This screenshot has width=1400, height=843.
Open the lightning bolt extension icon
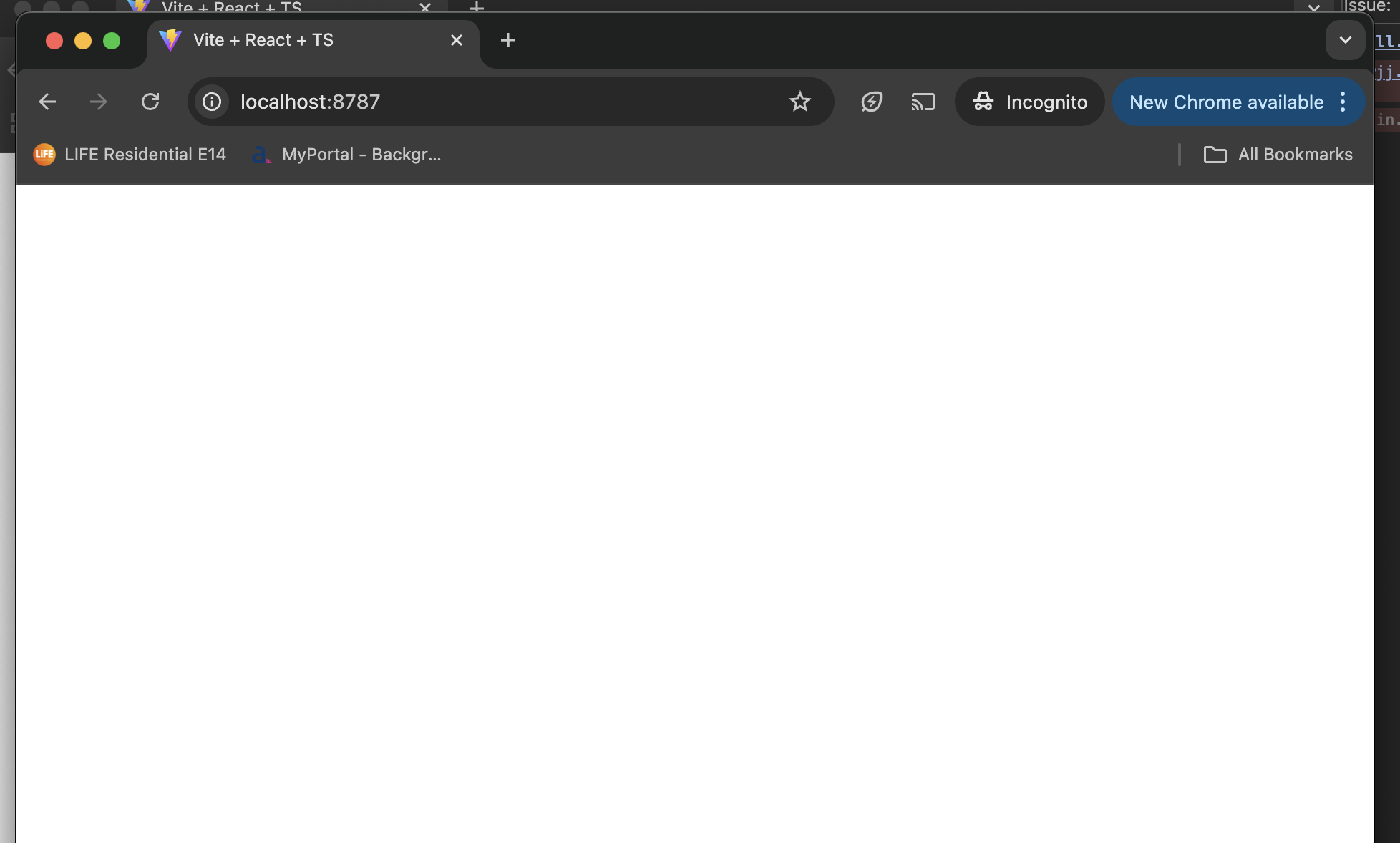pyautogui.click(x=871, y=102)
